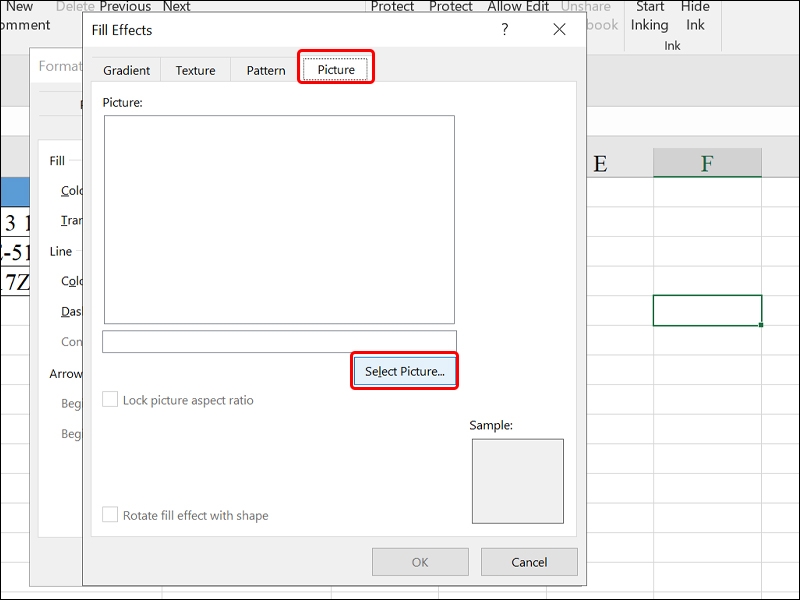This screenshot has width=800, height=600.
Task: Open Fill Effects help question mark
Action: 505,29
